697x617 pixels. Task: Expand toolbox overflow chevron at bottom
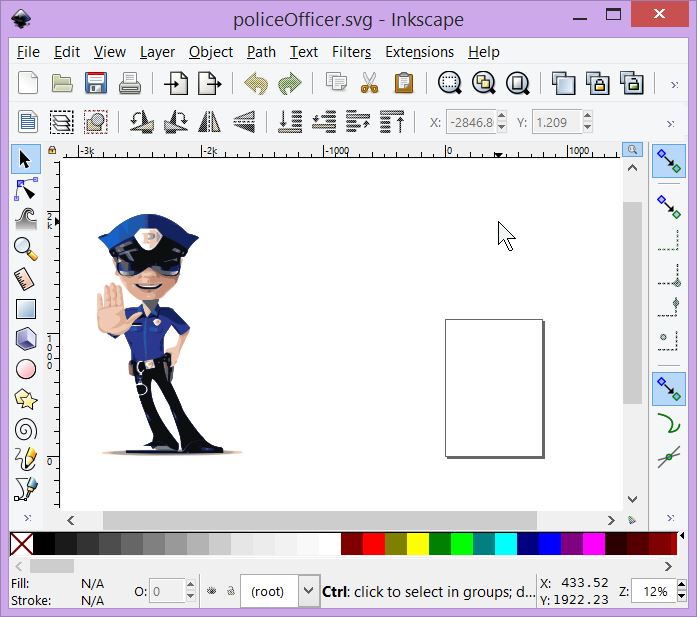(x=27, y=517)
